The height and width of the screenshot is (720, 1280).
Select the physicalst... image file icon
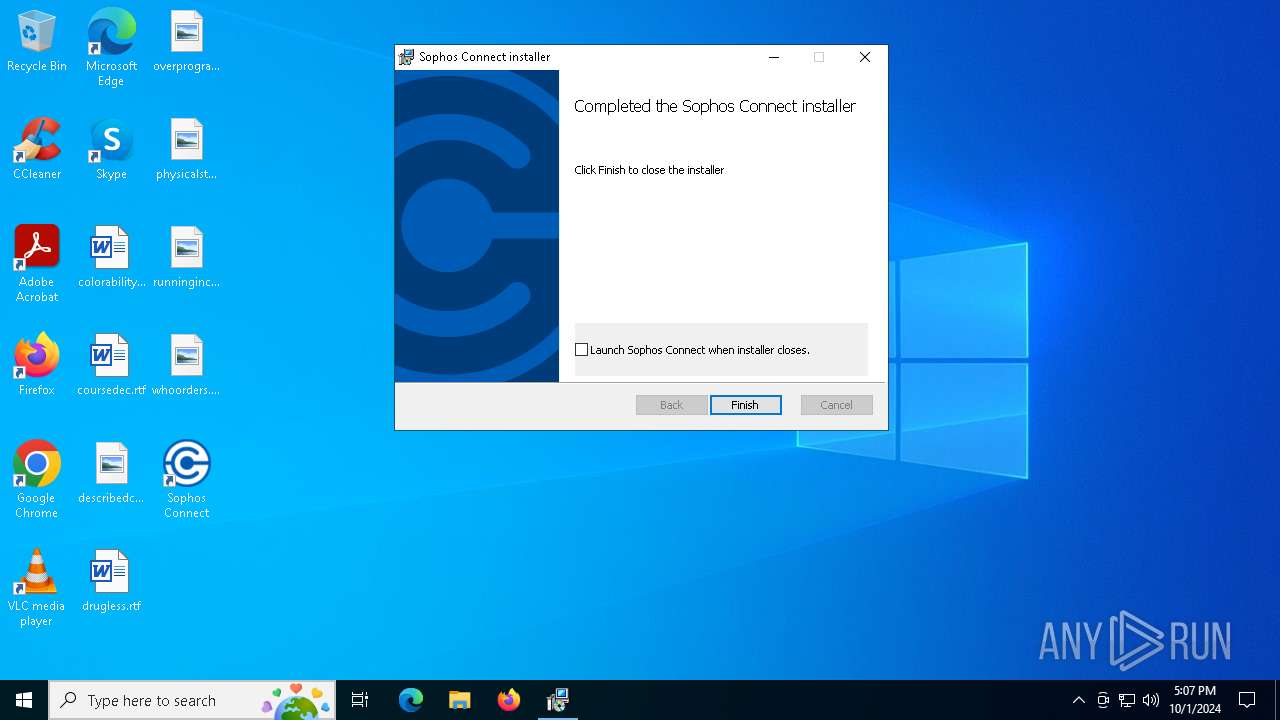click(x=186, y=150)
